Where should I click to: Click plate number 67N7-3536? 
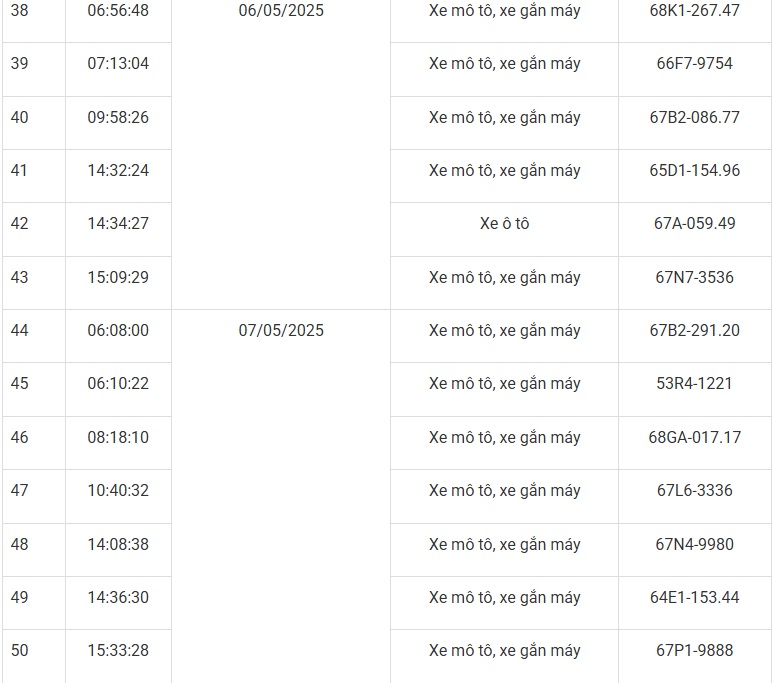coord(694,277)
